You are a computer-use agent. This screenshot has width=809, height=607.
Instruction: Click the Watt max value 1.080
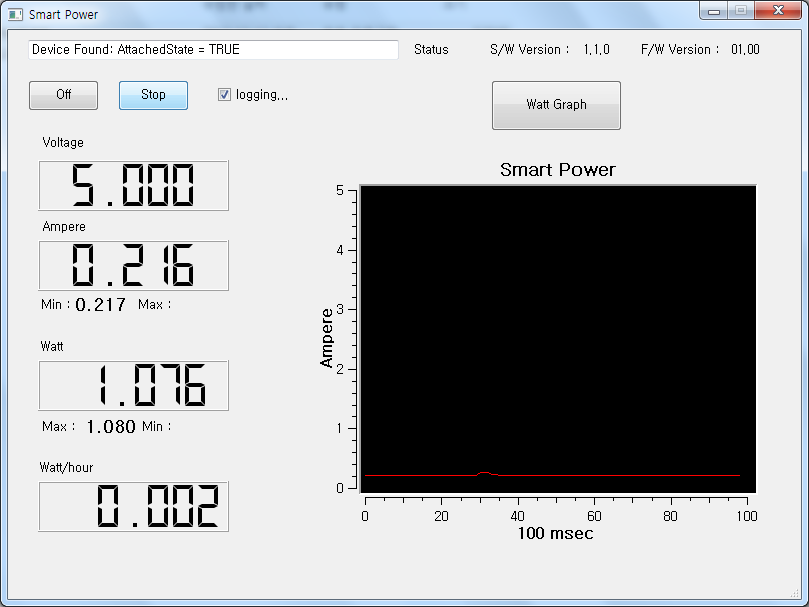tap(110, 427)
